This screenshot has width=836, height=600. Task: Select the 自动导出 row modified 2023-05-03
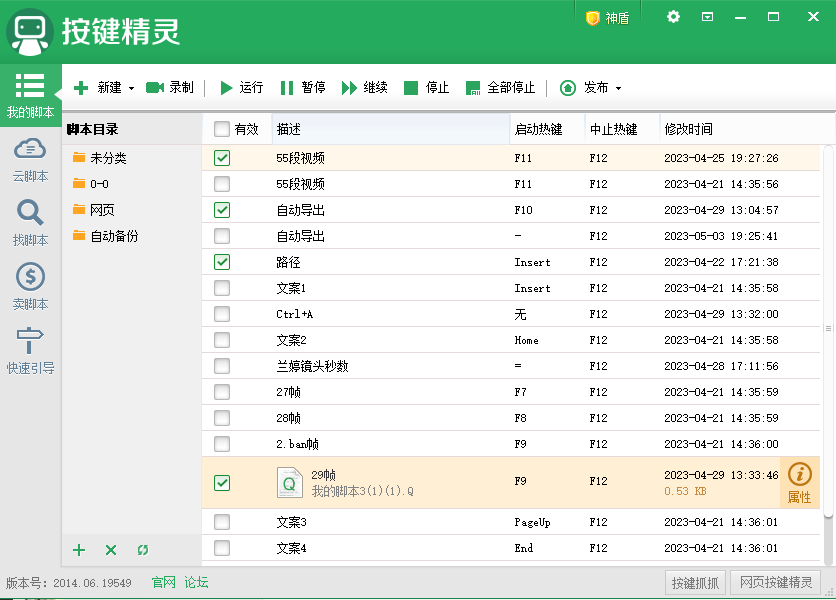coord(511,236)
